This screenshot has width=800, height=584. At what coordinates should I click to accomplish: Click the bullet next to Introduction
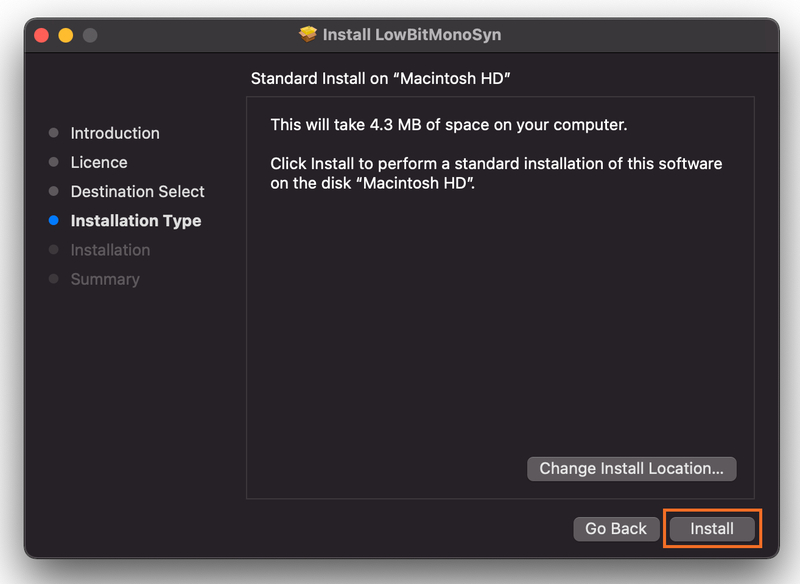(54, 133)
